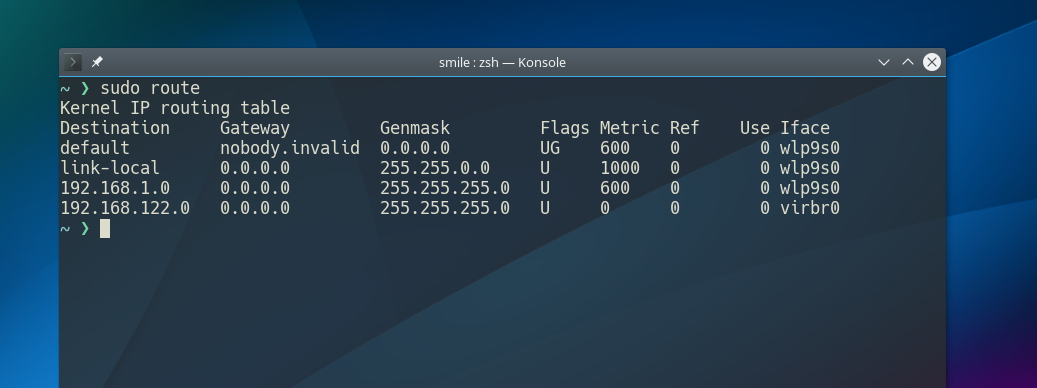Select the 'Iface' column header
This screenshot has width=1037, height=388.
(x=805, y=128)
